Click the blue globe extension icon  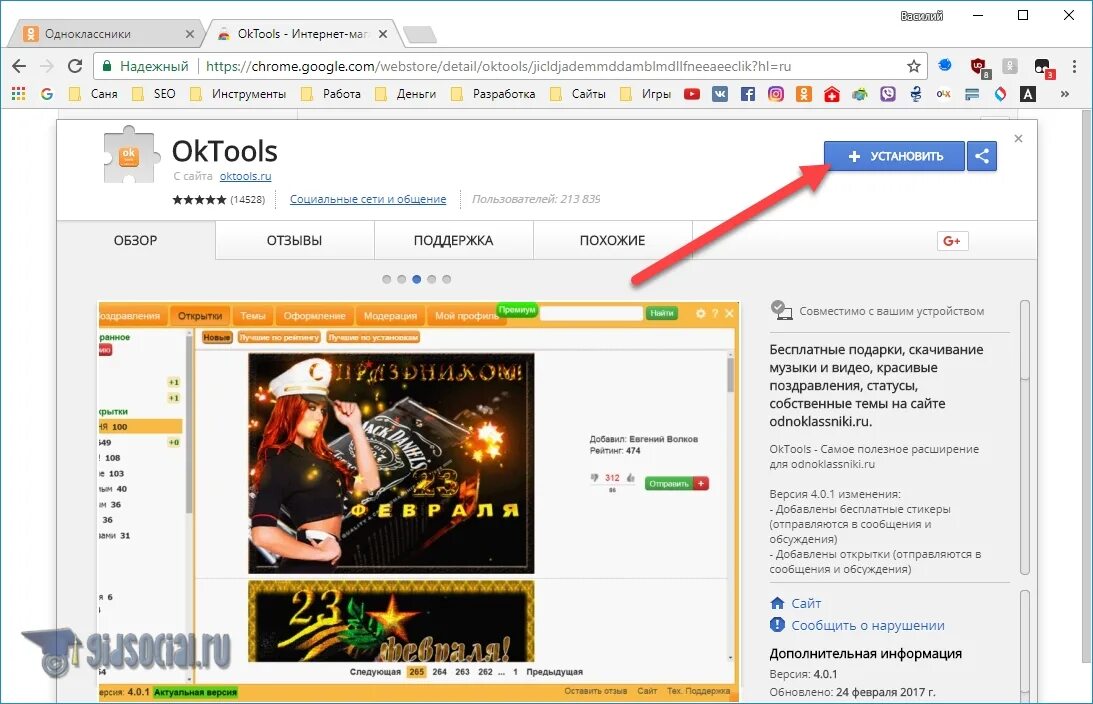[945, 66]
